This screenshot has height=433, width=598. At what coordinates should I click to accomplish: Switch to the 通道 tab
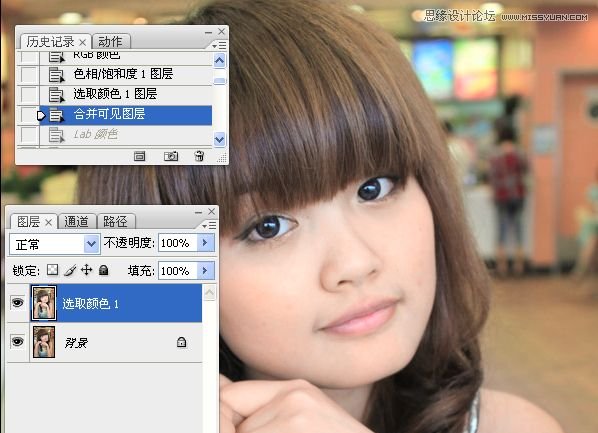click(x=76, y=221)
